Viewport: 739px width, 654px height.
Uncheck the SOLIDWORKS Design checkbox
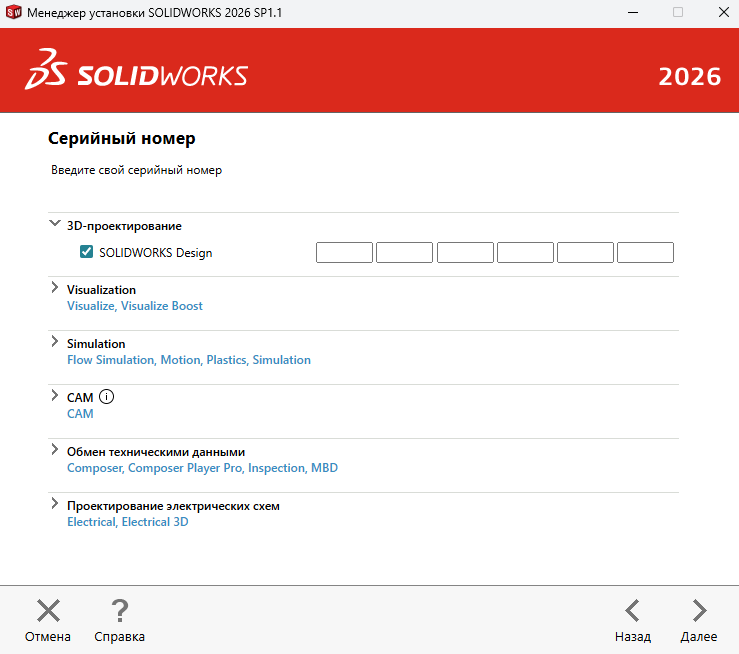(86, 253)
